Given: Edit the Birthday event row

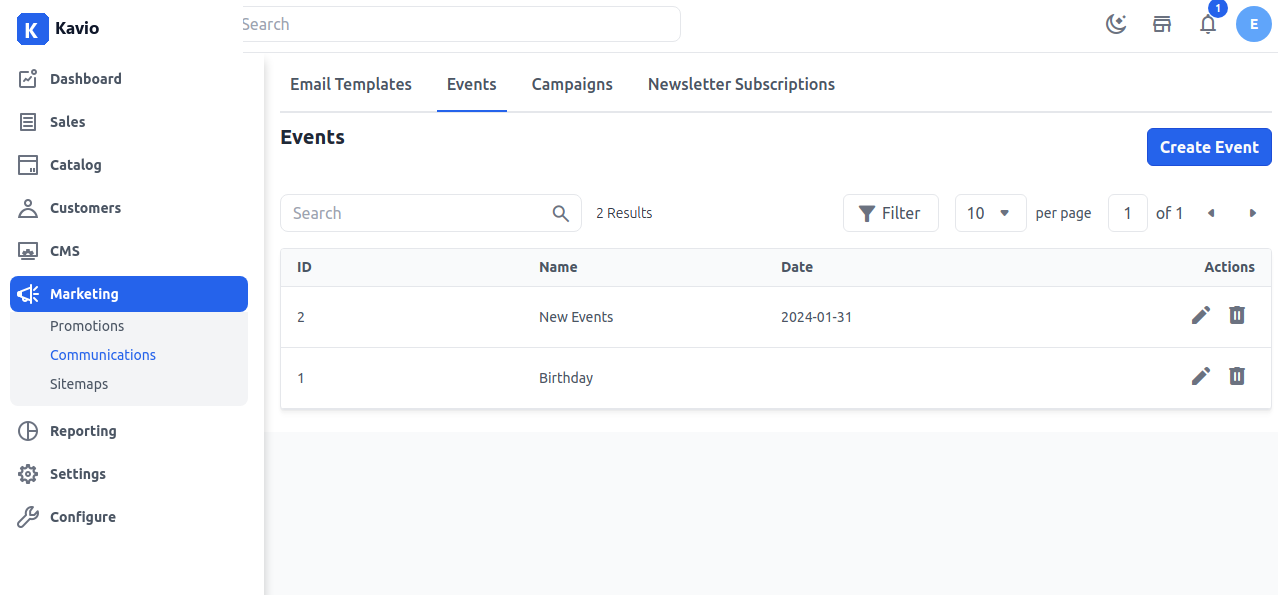Looking at the screenshot, I should [x=1201, y=376].
